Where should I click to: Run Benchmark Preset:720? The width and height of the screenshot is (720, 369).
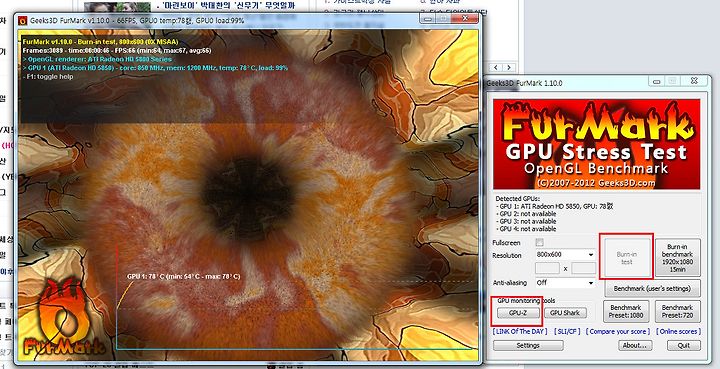pyautogui.click(x=677, y=311)
